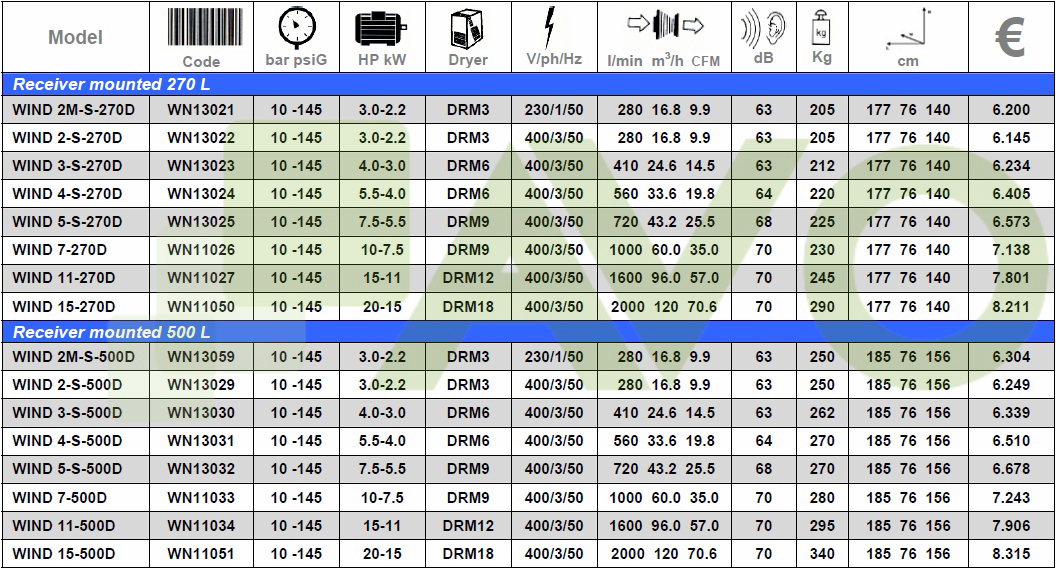Click the electric motor HP kW icon
Viewport: 1056px width, 570px height.
pyautogui.click(x=381, y=27)
